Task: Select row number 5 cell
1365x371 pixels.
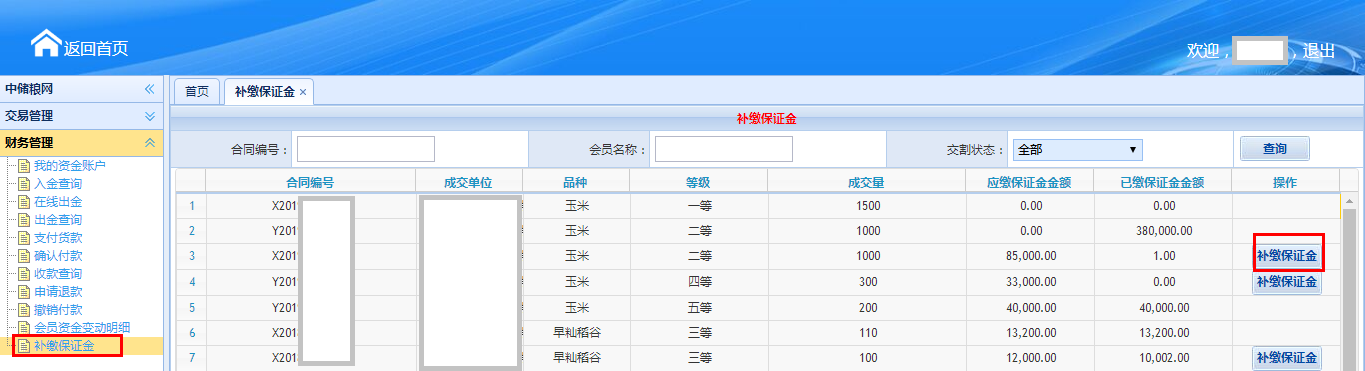Action: 191,308
